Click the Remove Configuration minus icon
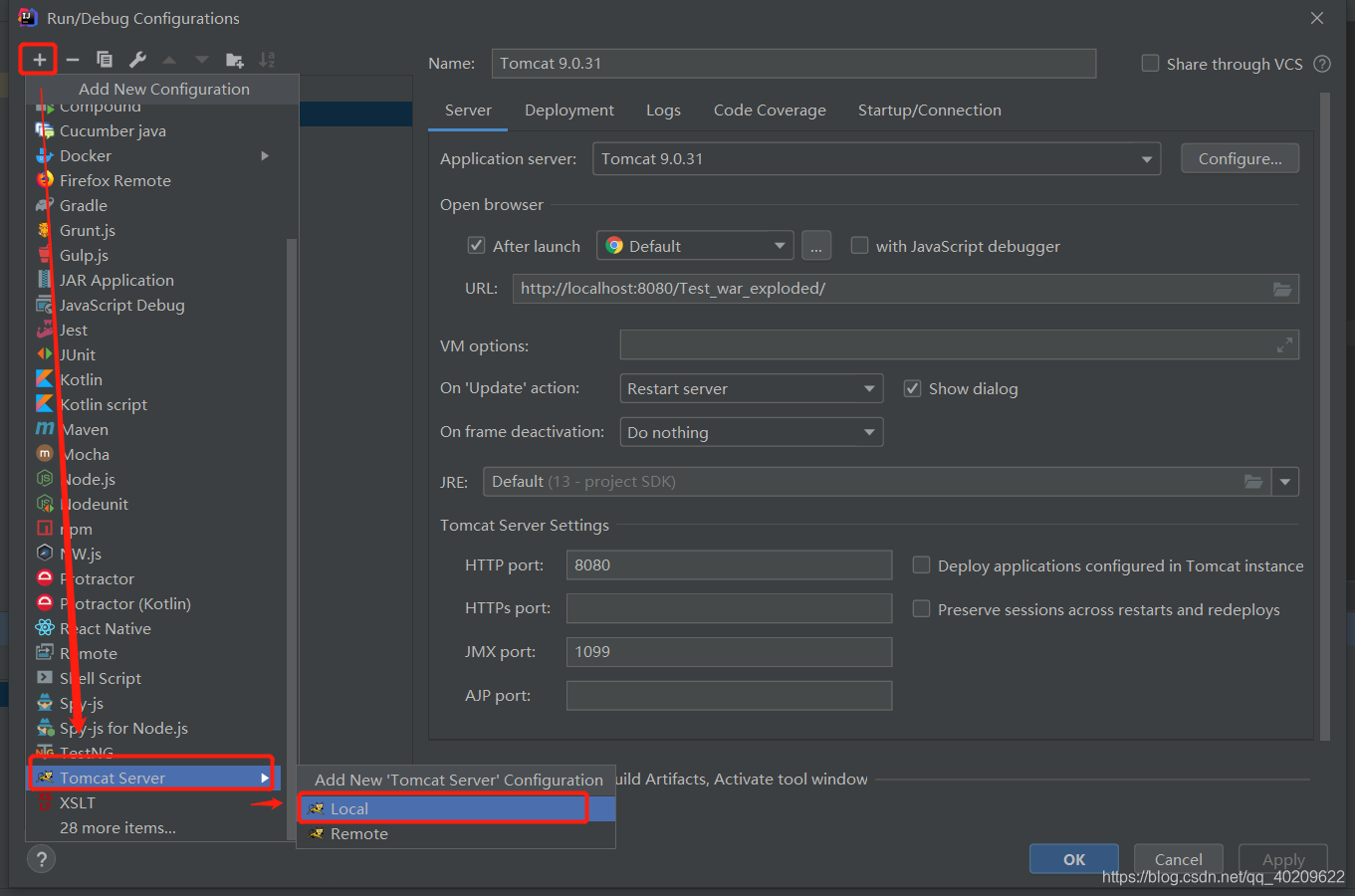 (73, 60)
